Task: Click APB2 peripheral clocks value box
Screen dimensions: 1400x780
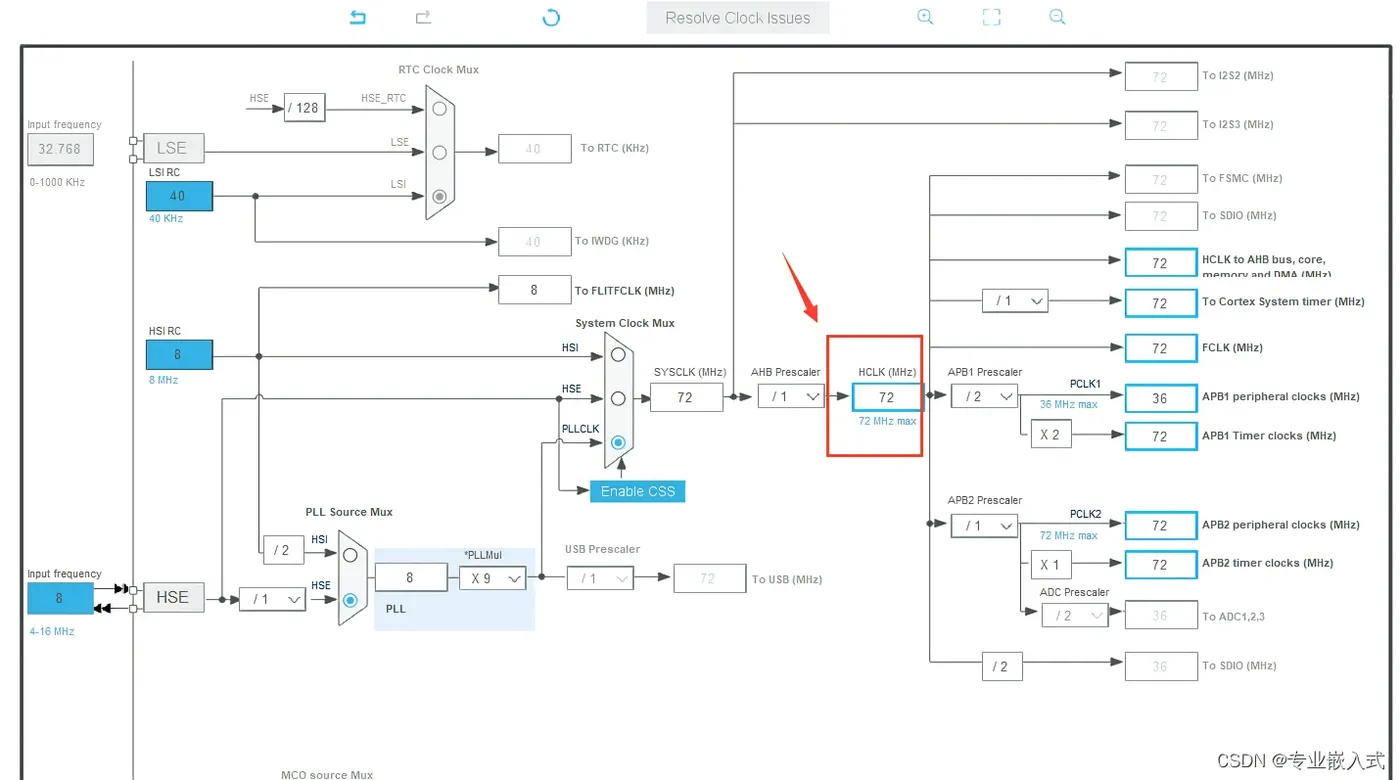Action: [1160, 526]
